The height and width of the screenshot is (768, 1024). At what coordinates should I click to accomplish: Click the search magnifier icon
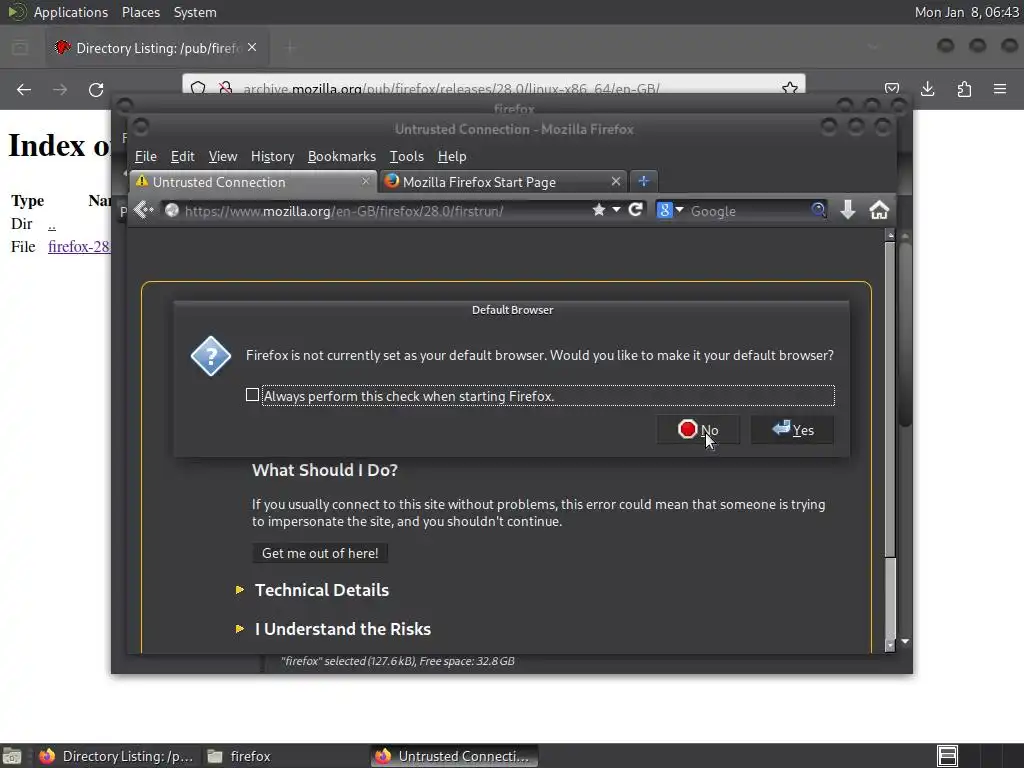pos(818,210)
